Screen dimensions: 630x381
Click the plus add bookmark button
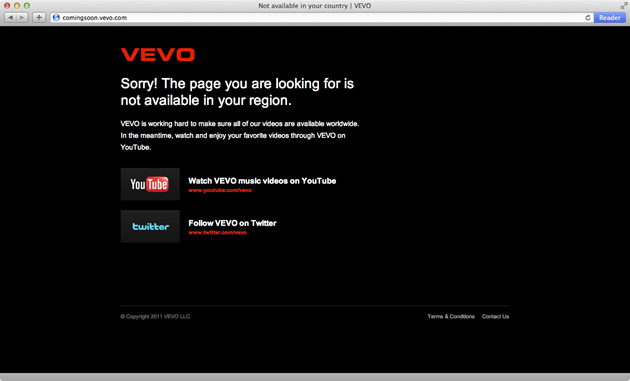tap(39, 18)
